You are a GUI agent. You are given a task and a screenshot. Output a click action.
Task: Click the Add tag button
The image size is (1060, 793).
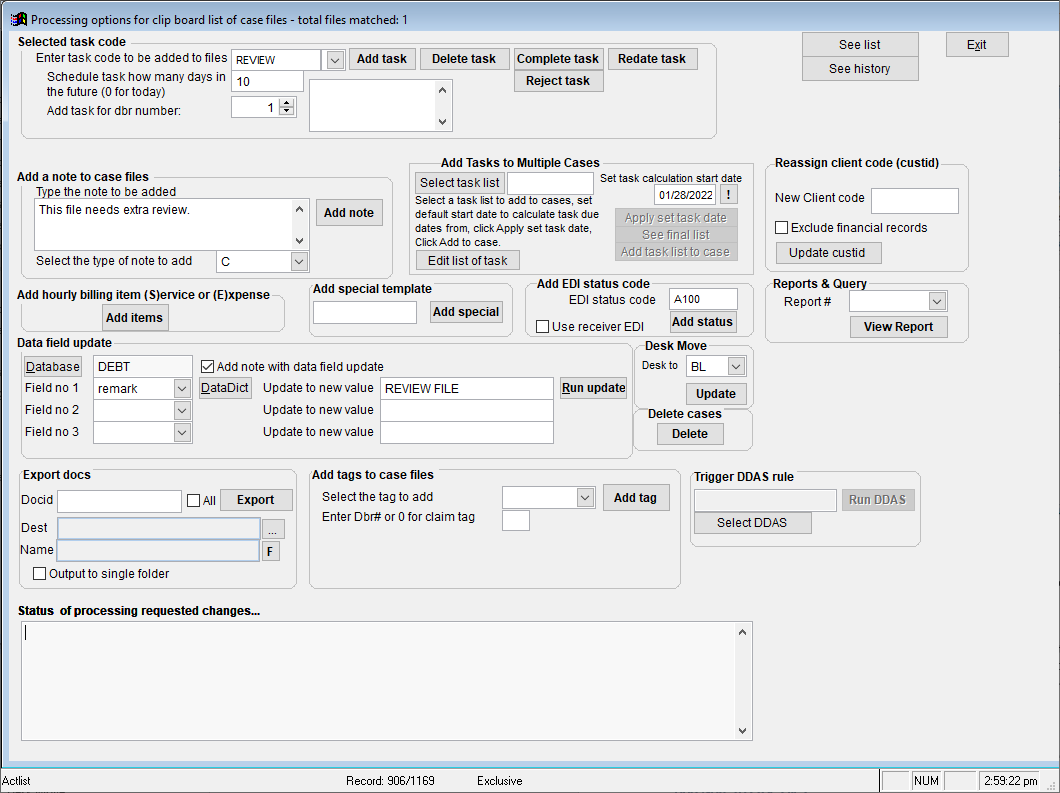pos(635,498)
